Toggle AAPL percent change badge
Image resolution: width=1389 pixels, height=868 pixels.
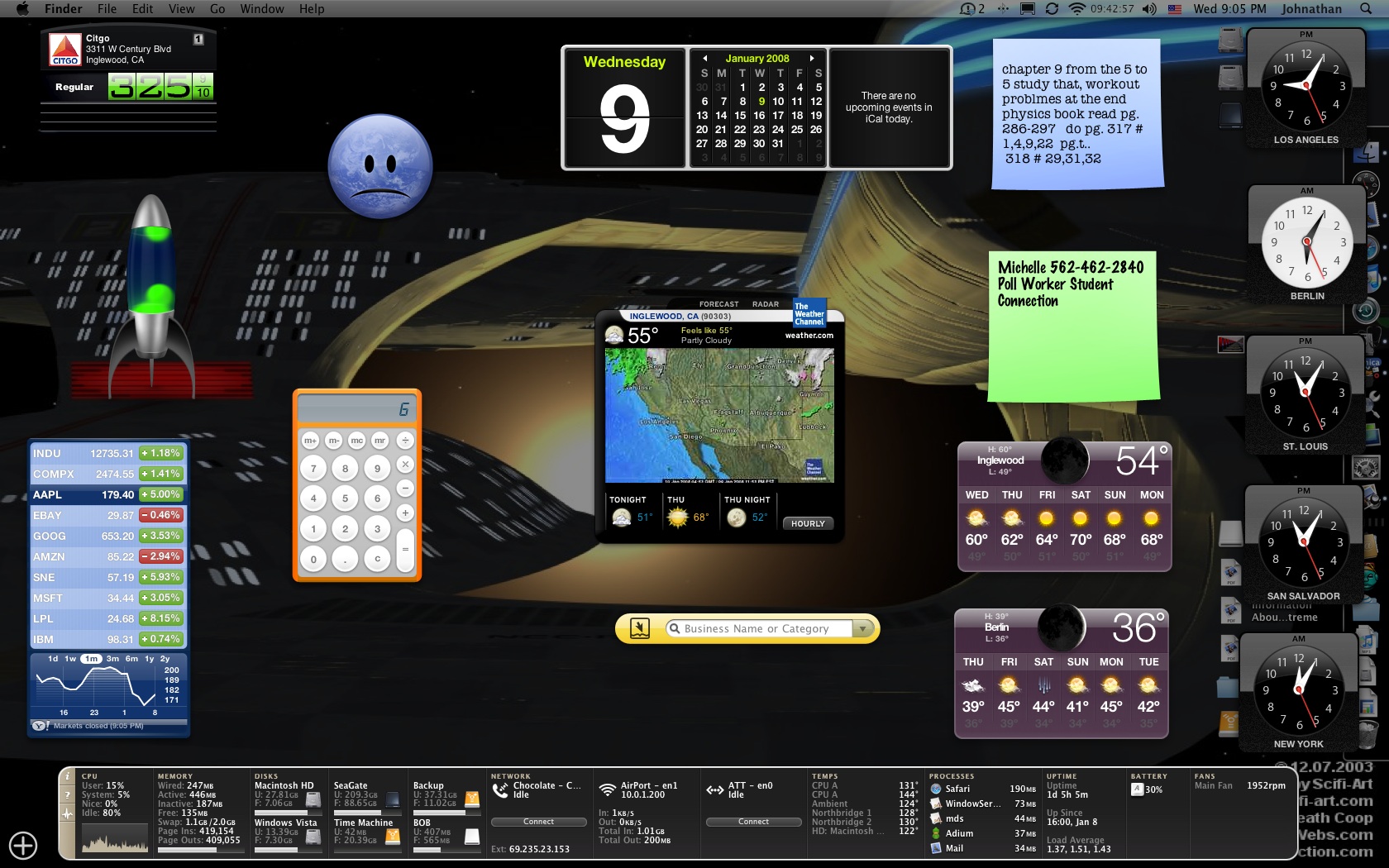[x=160, y=494]
